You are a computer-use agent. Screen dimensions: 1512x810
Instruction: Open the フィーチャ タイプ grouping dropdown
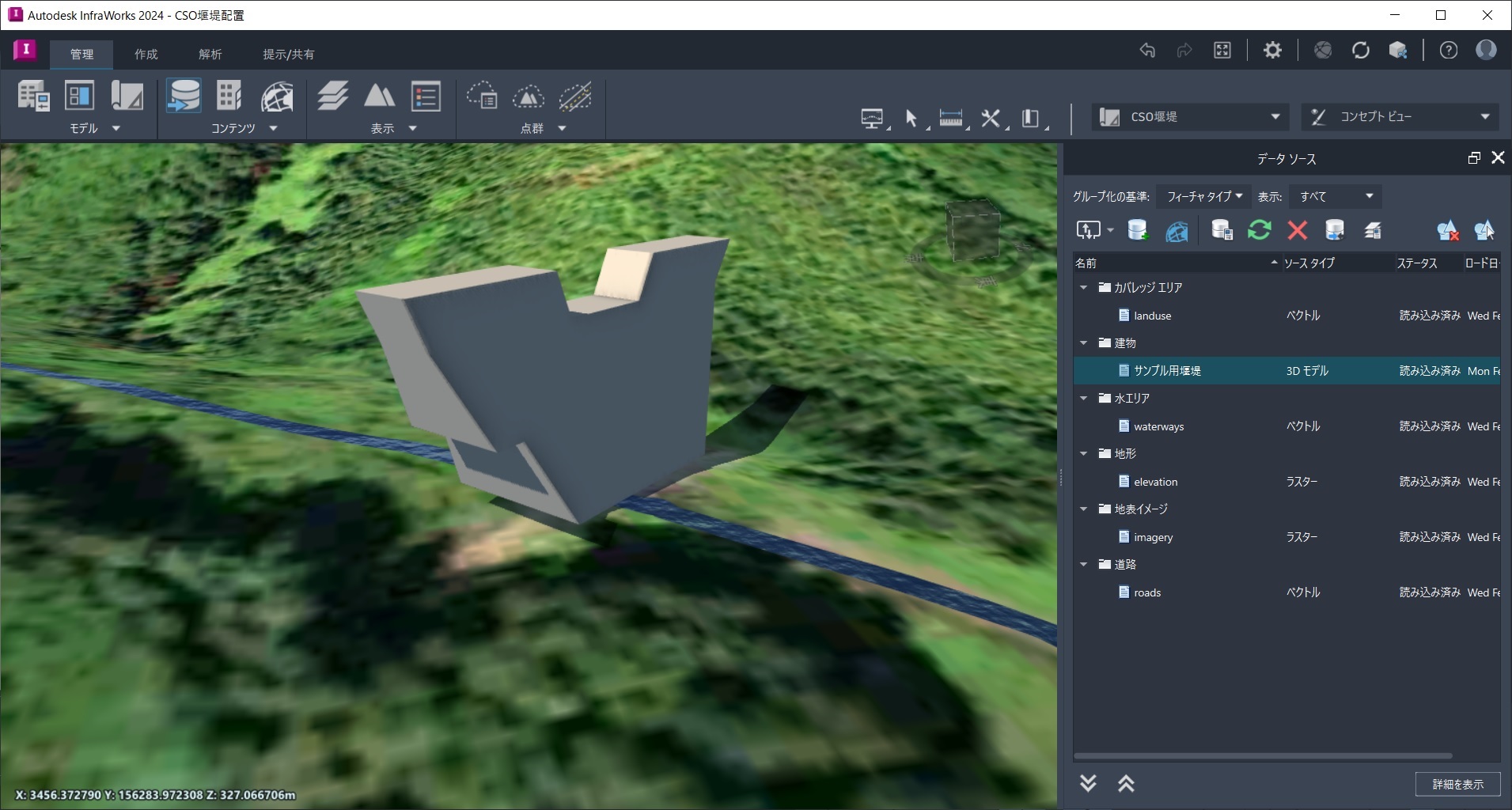(x=1202, y=195)
